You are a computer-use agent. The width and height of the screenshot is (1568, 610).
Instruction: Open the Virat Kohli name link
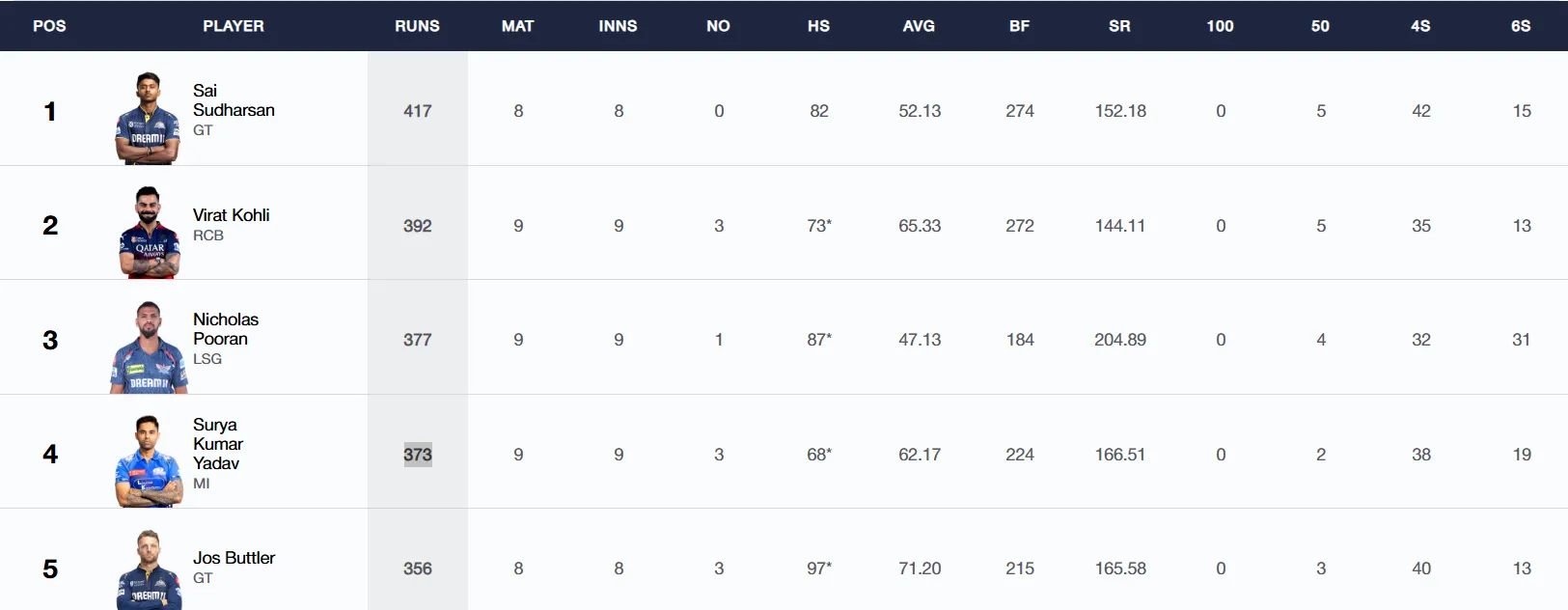click(x=232, y=215)
